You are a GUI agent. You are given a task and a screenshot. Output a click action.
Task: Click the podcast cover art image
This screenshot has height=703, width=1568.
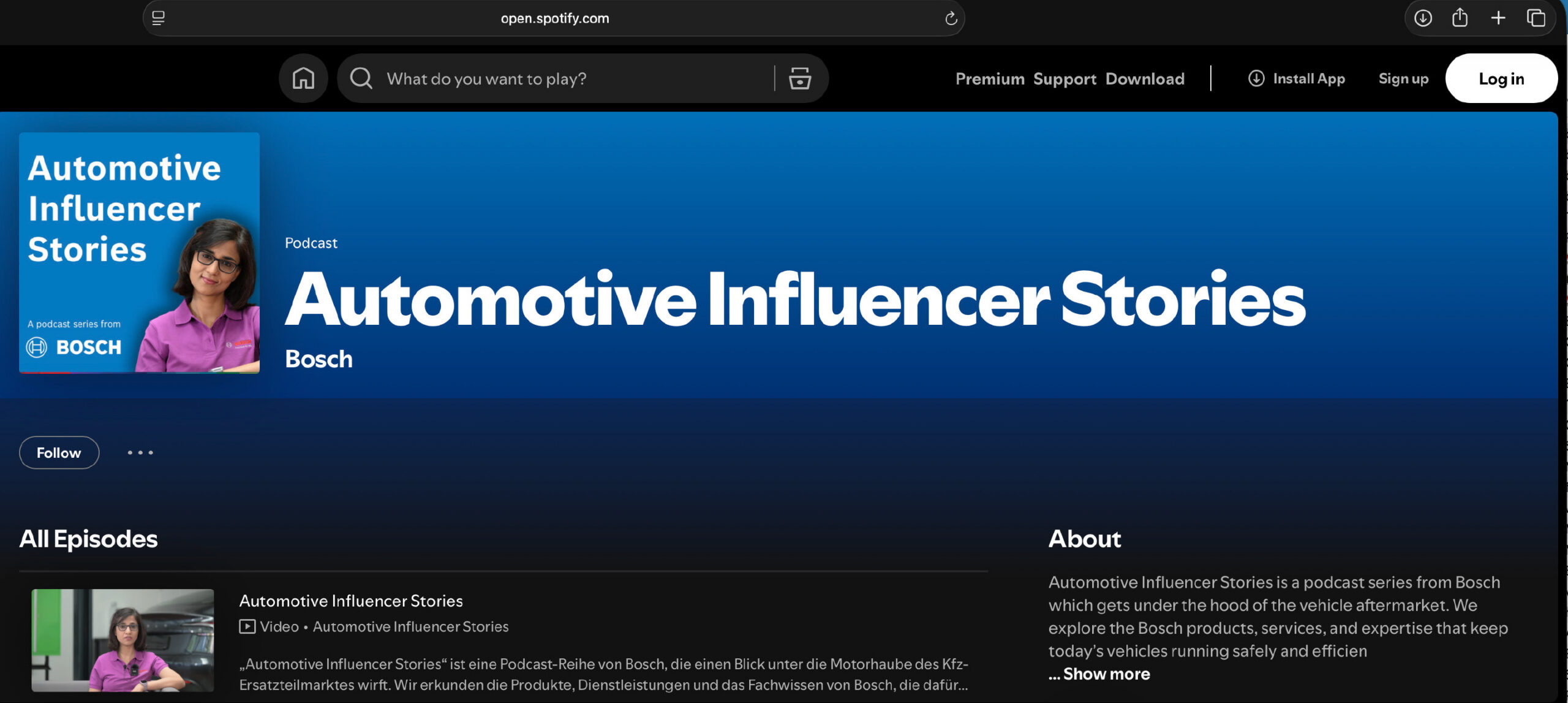click(x=139, y=253)
